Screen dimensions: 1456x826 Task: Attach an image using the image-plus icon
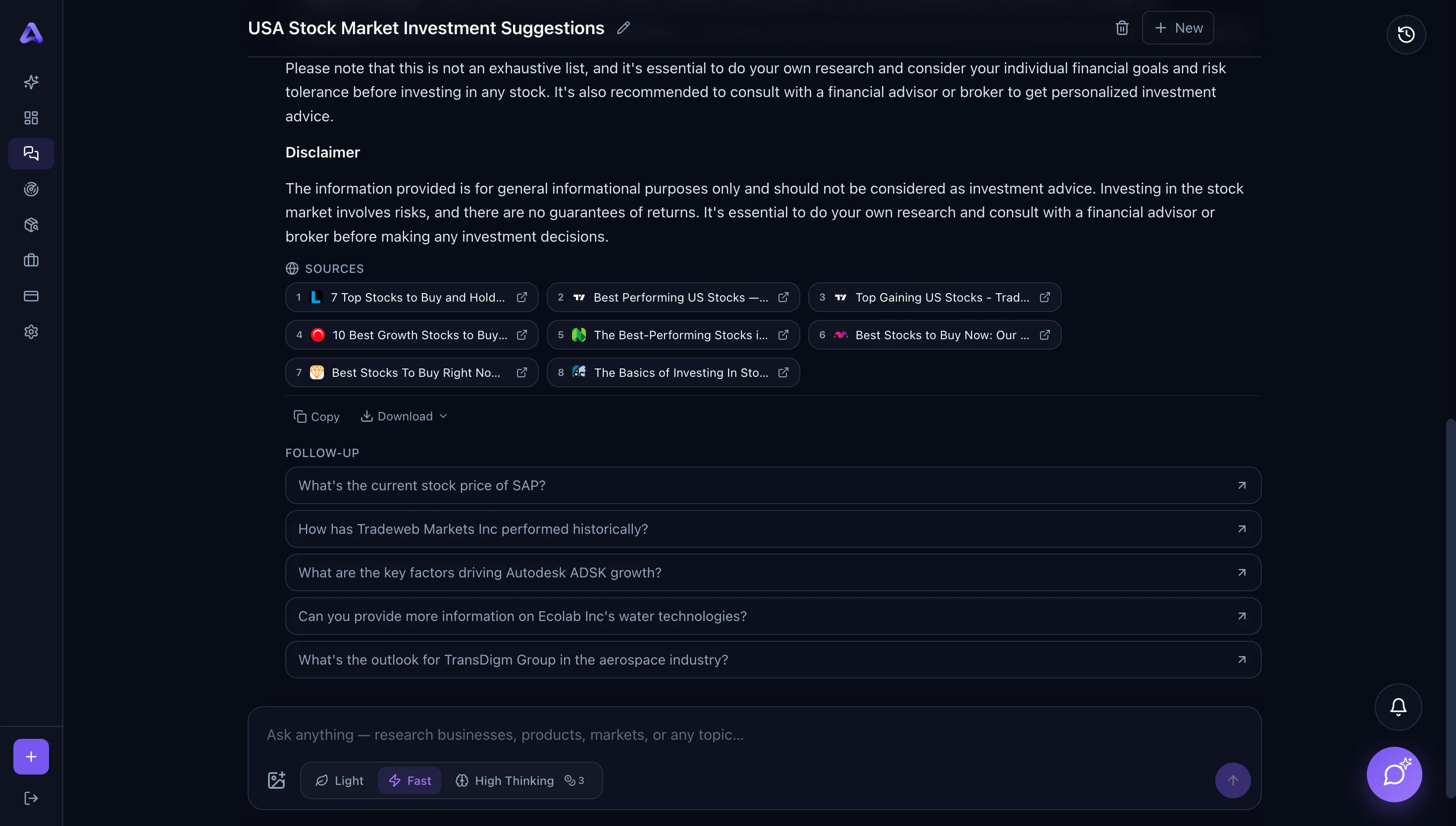pyautogui.click(x=277, y=780)
